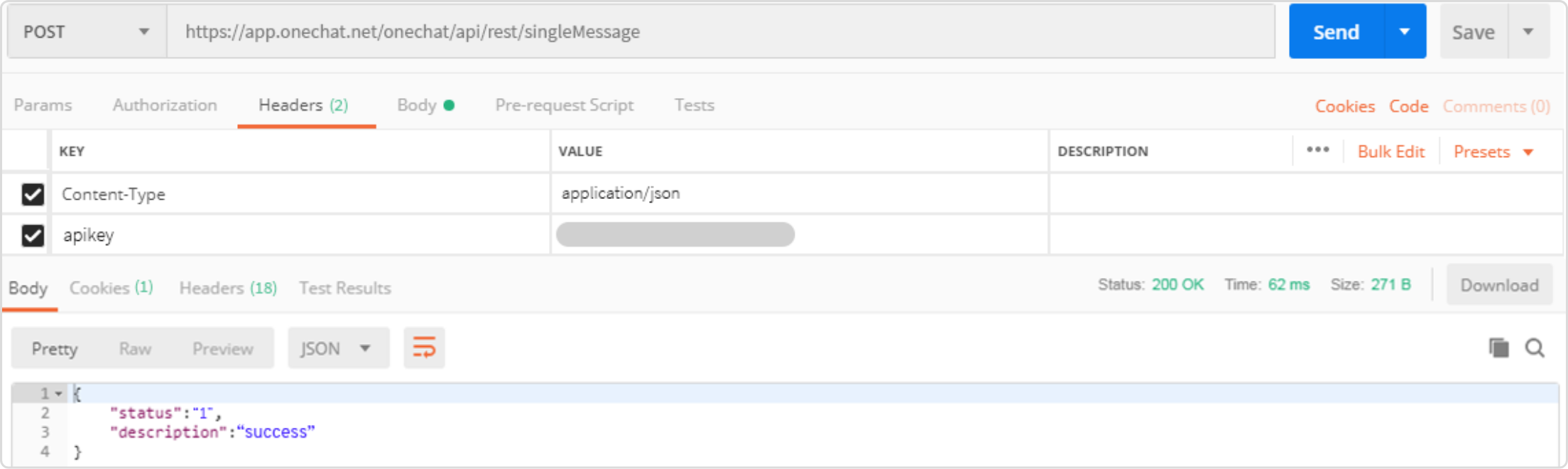Image resolution: width=1568 pixels, height=469 pixels.
Task: Click the 200 OK status text
Action: coord(1177,285)
